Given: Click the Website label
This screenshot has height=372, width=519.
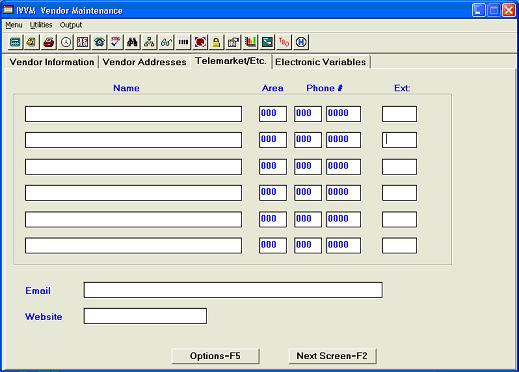Looking at the screenshot, I should pyautogui.click(x=44, y=317).
